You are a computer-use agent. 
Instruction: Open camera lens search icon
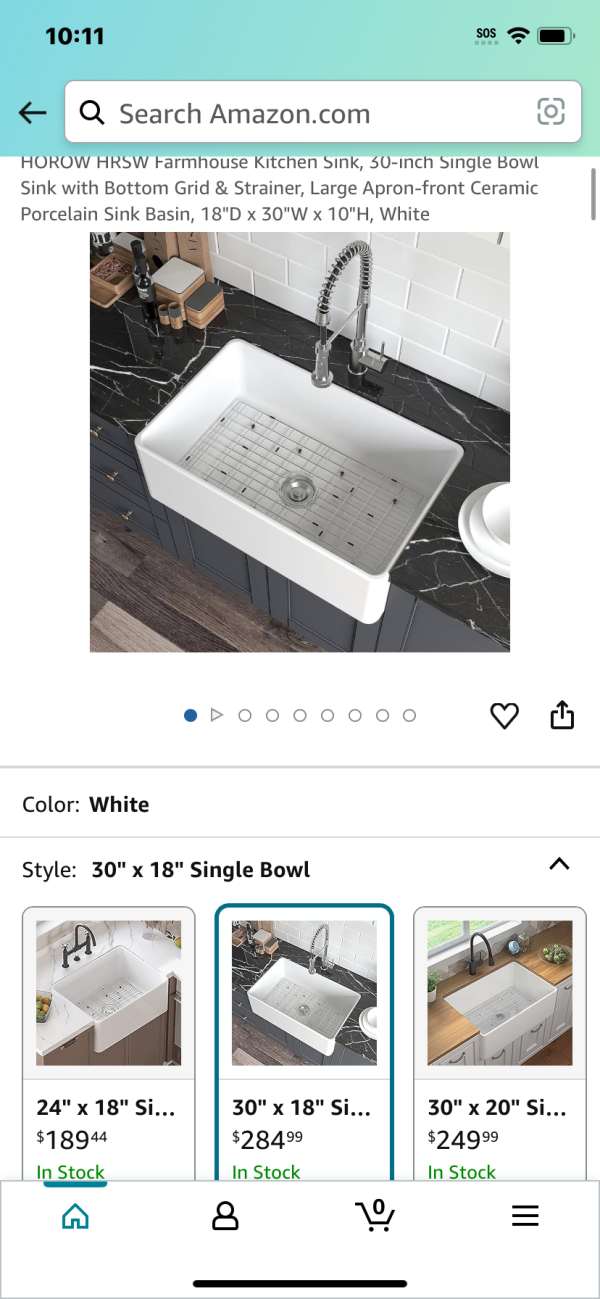(x=551, y=112)
